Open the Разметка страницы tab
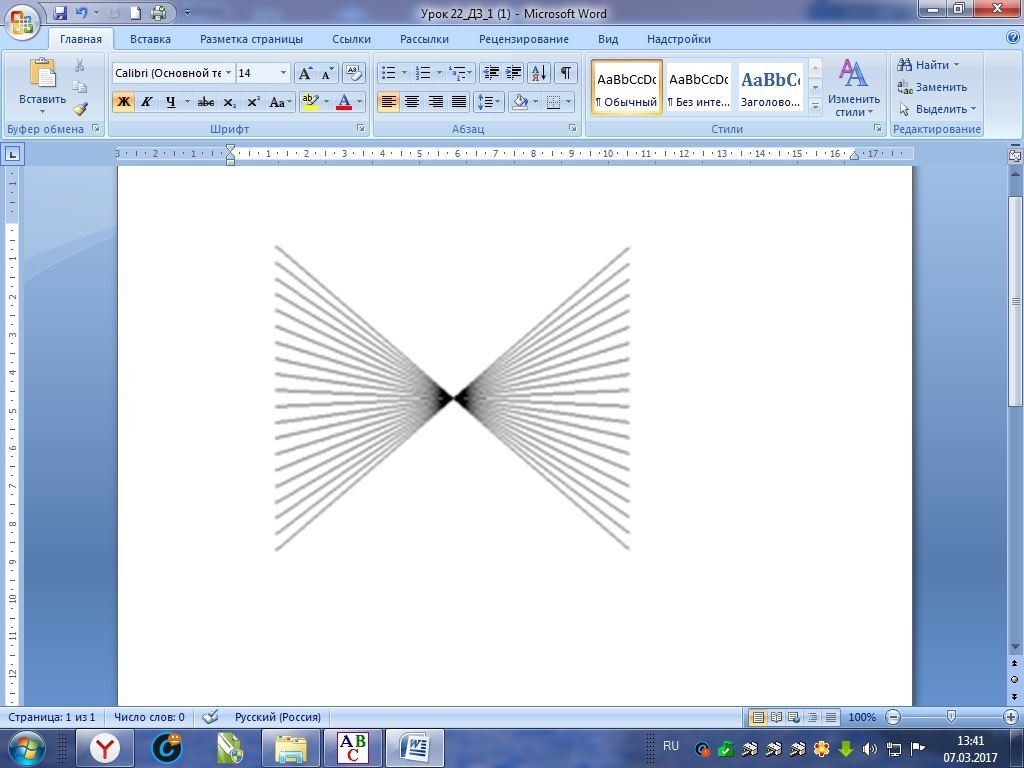 click(251, 39)
